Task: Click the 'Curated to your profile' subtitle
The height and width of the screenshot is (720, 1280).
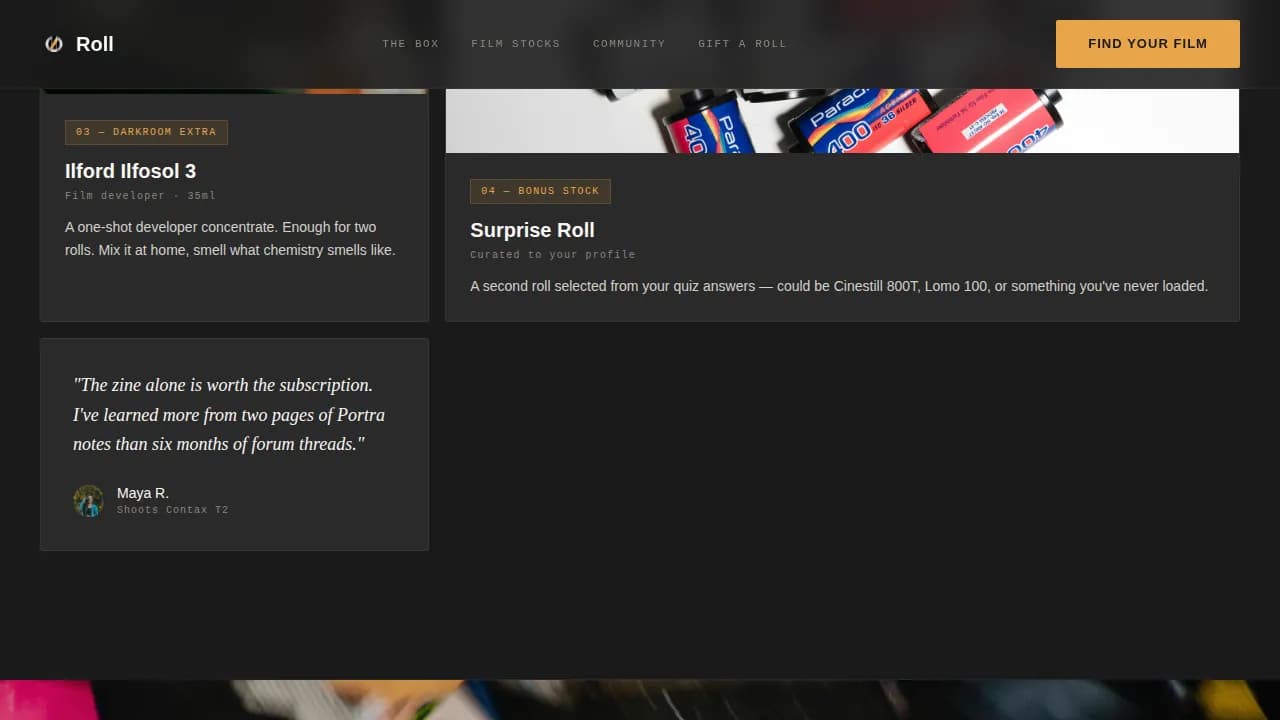Action: click(552, 254)
